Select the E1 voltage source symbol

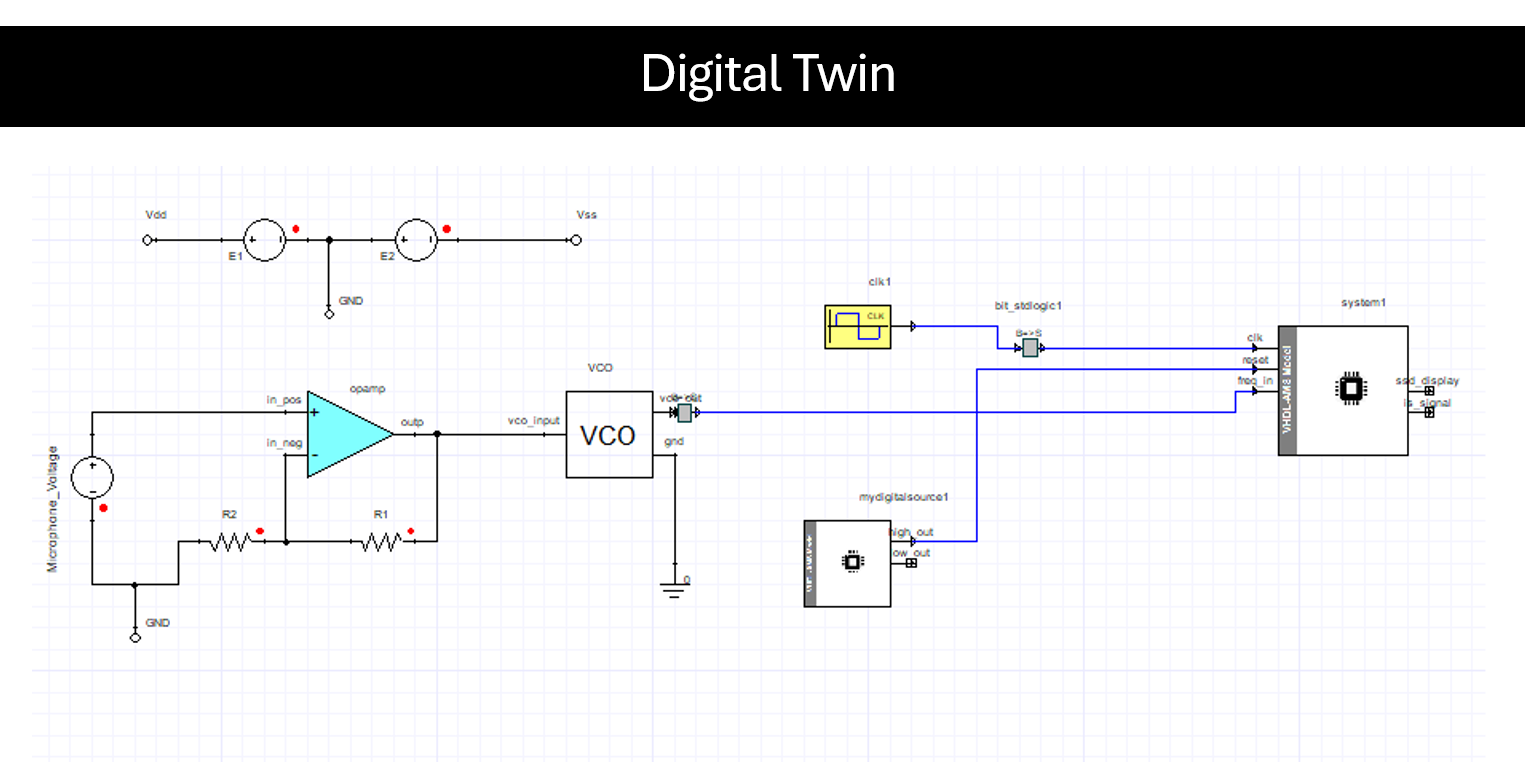[266, 240]
